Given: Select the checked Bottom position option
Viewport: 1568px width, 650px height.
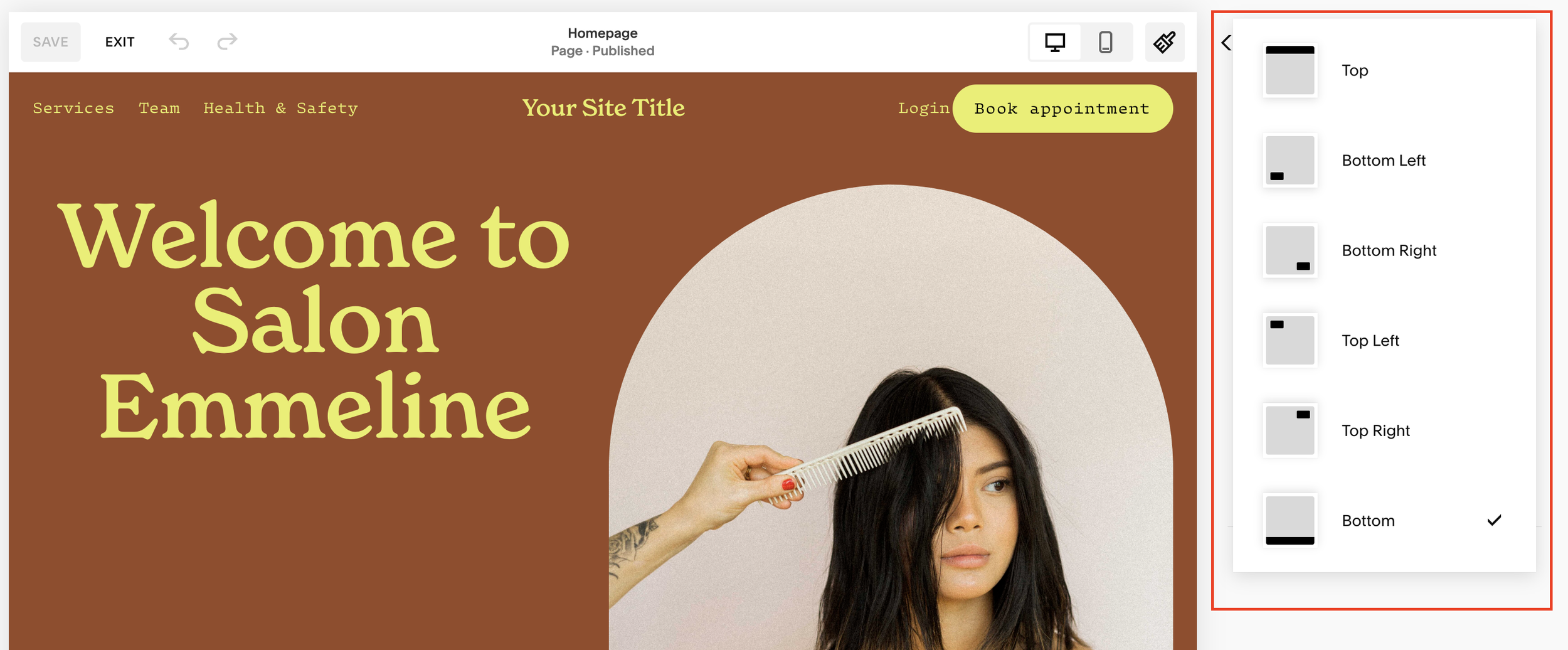Looking at the screenshot, I should [x=1384, y=521].
